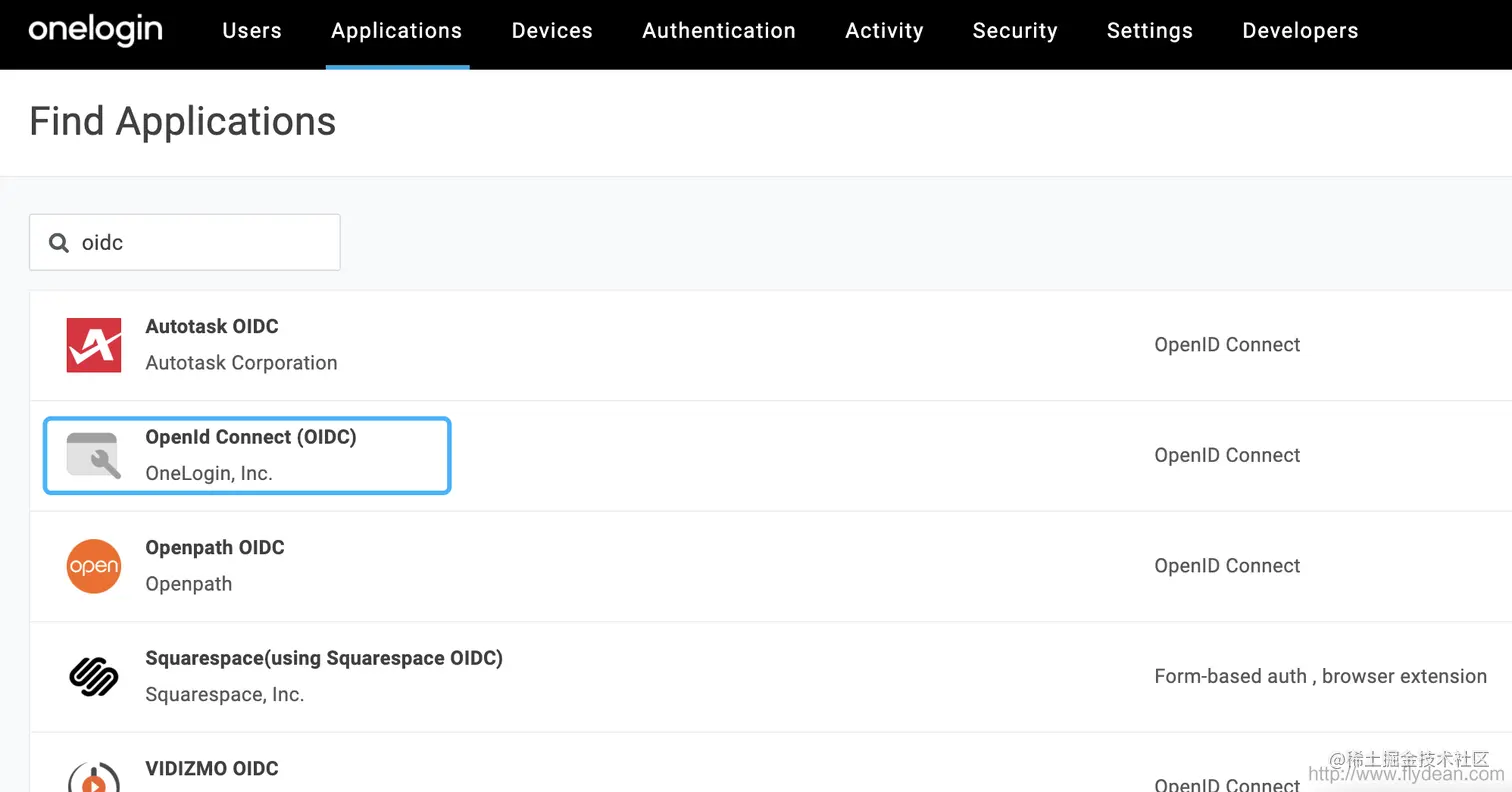The height and width of the screenshot is (792, 1512).
Task: Focus the application search field containing oidc
Action: coord(185,242)
